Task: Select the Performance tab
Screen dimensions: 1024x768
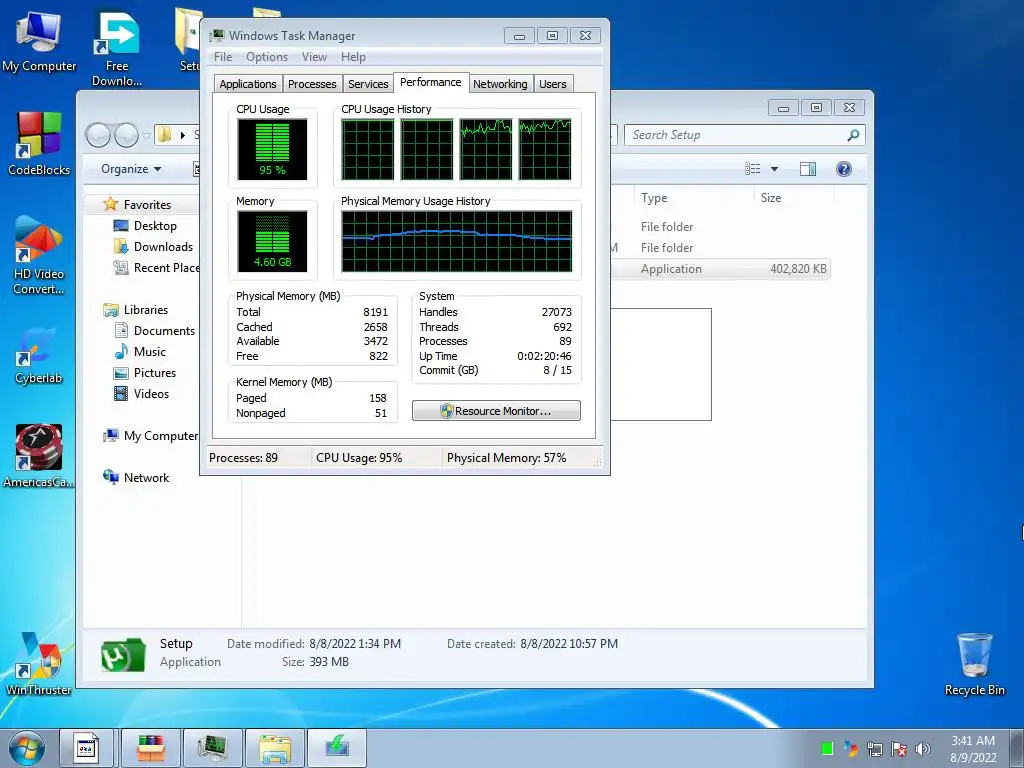Action: pos(430,82)
